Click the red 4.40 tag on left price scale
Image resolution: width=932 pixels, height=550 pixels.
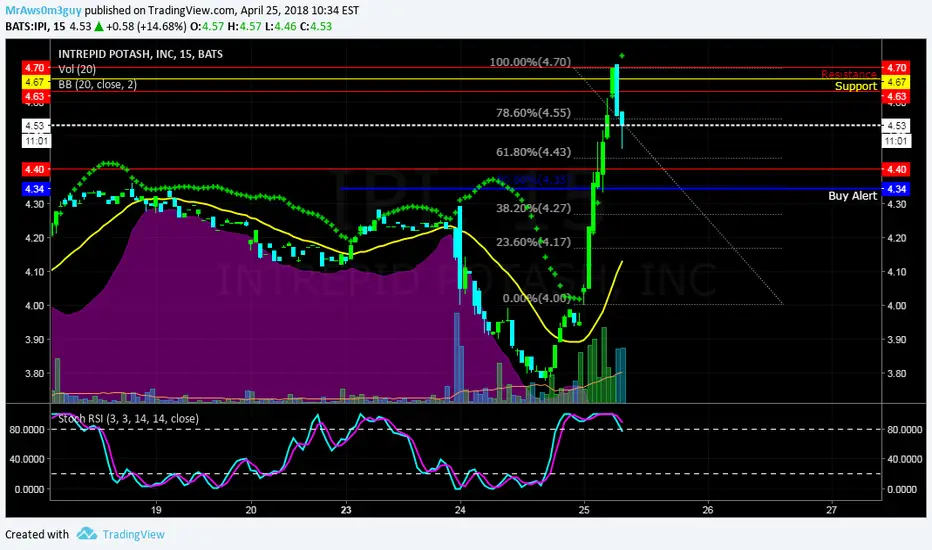point(35,169)
